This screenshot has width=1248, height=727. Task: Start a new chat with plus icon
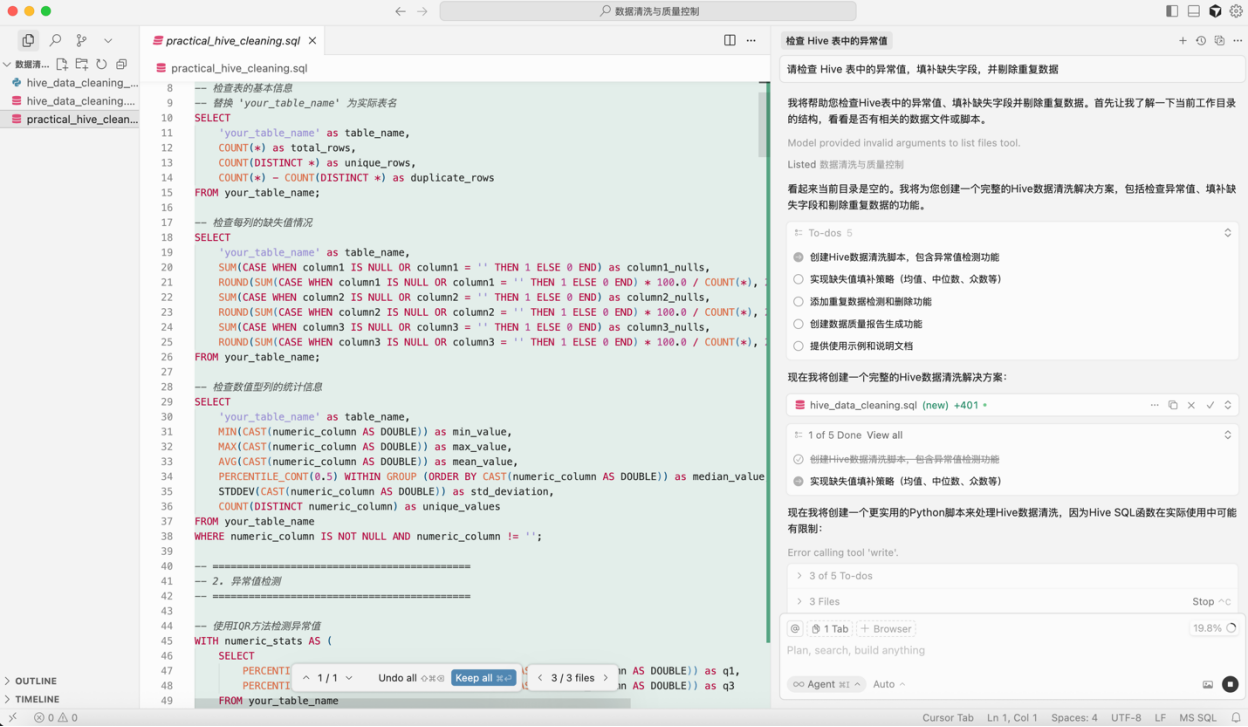pyautogui.click(x=1182, y=41)
